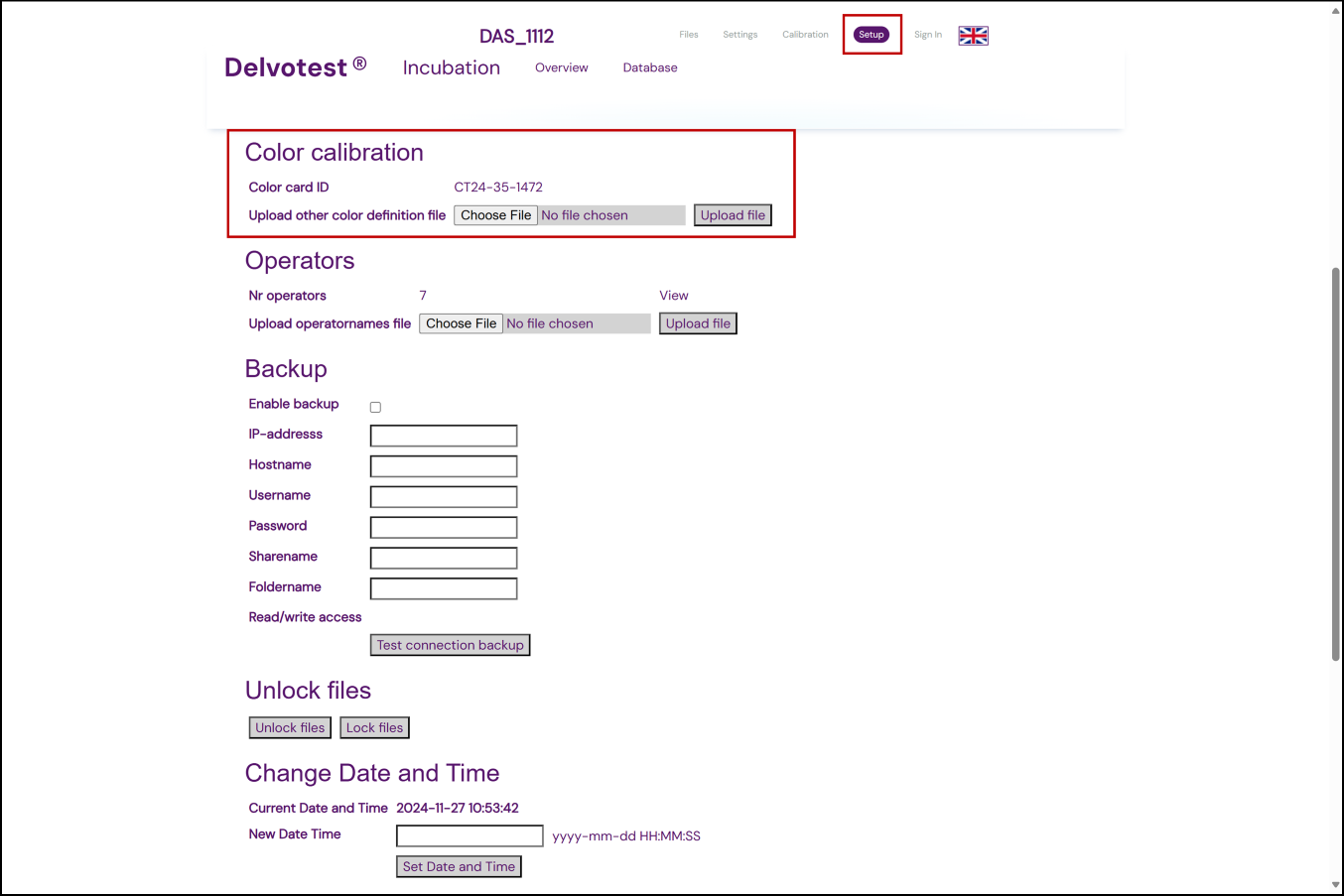The image size is (1344, 896).
Task: Choose a color definition file
Action: pyautogui.click(x=495, y=215)
